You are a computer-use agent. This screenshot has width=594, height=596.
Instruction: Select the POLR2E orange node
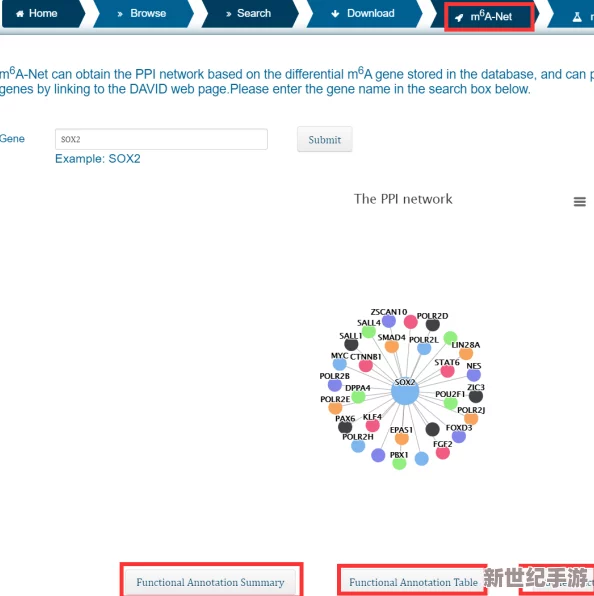pyautogui.click(x=335, y=408)
